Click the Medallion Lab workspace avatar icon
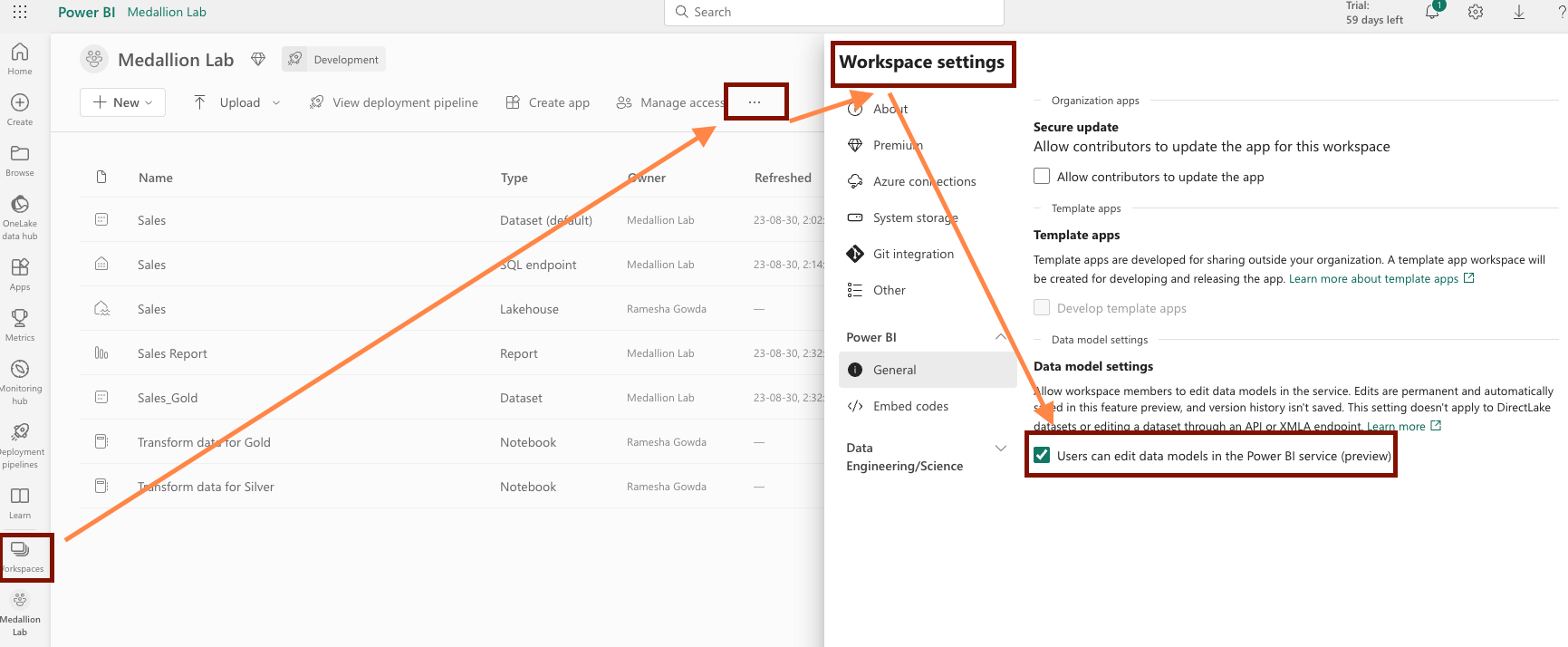Image resolution: width=1568 pixels, height=647 pixels. pyautogui.click(x=94, y=59)
